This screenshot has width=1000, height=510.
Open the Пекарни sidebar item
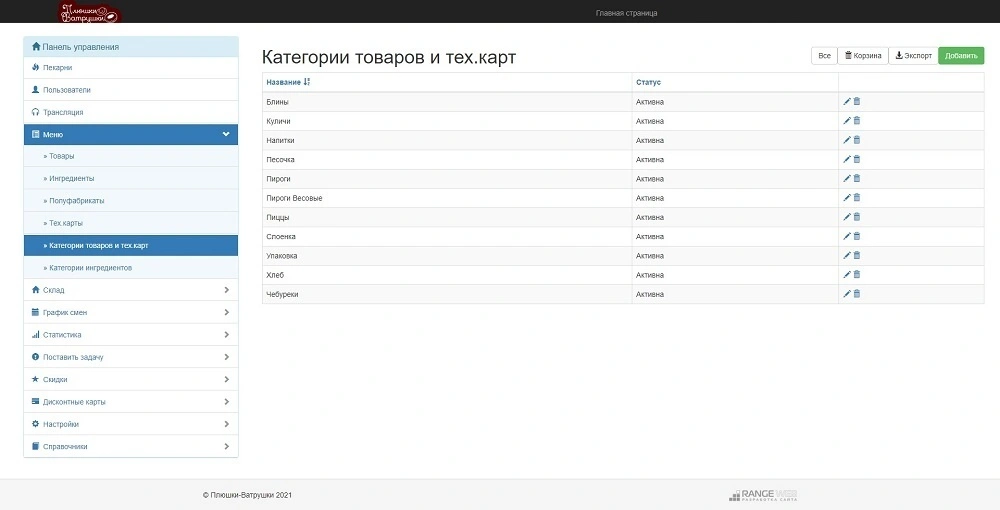click(x=131, y=68)
